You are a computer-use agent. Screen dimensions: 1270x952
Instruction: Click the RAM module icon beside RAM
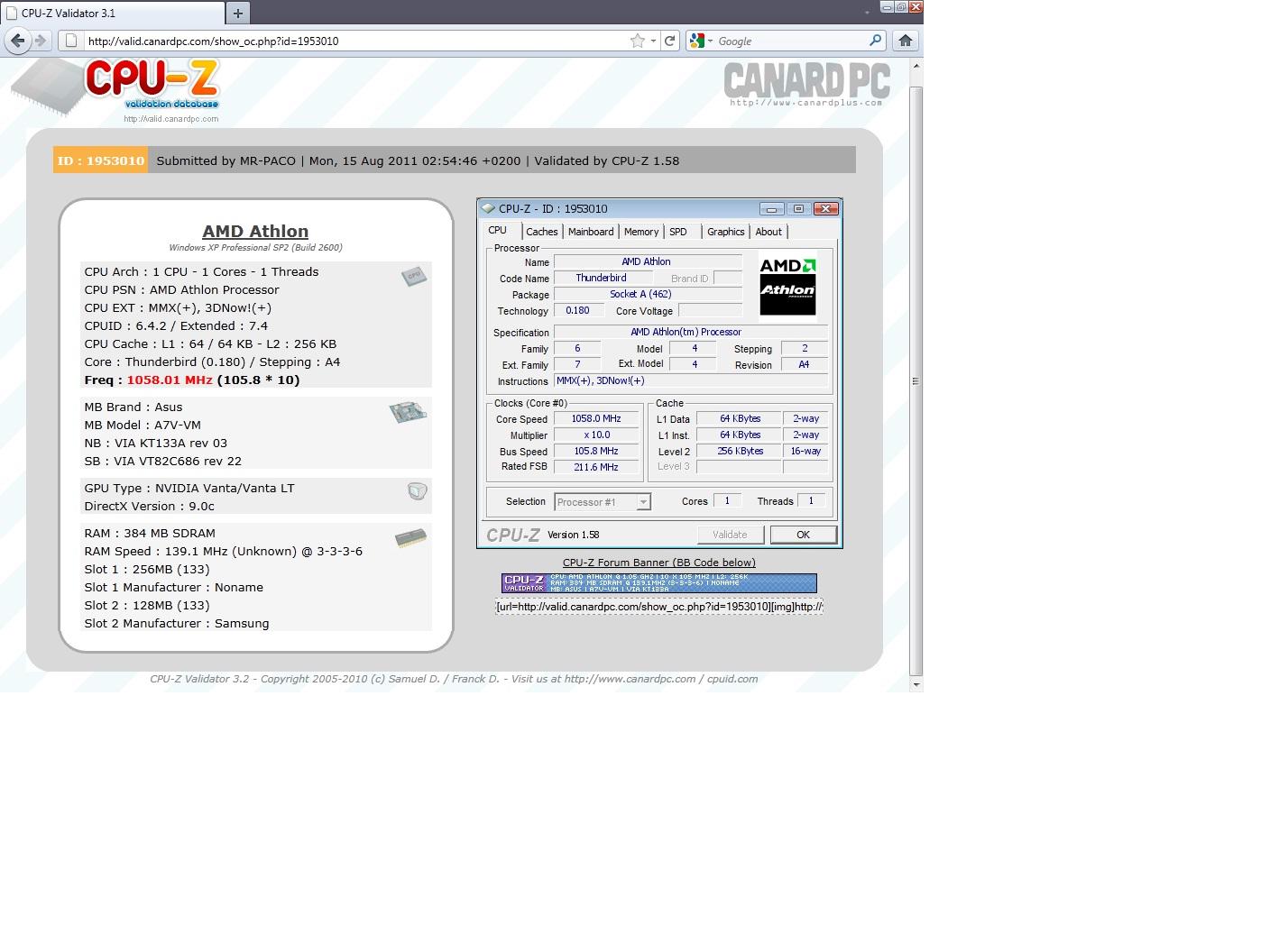(x=410, y=538)
